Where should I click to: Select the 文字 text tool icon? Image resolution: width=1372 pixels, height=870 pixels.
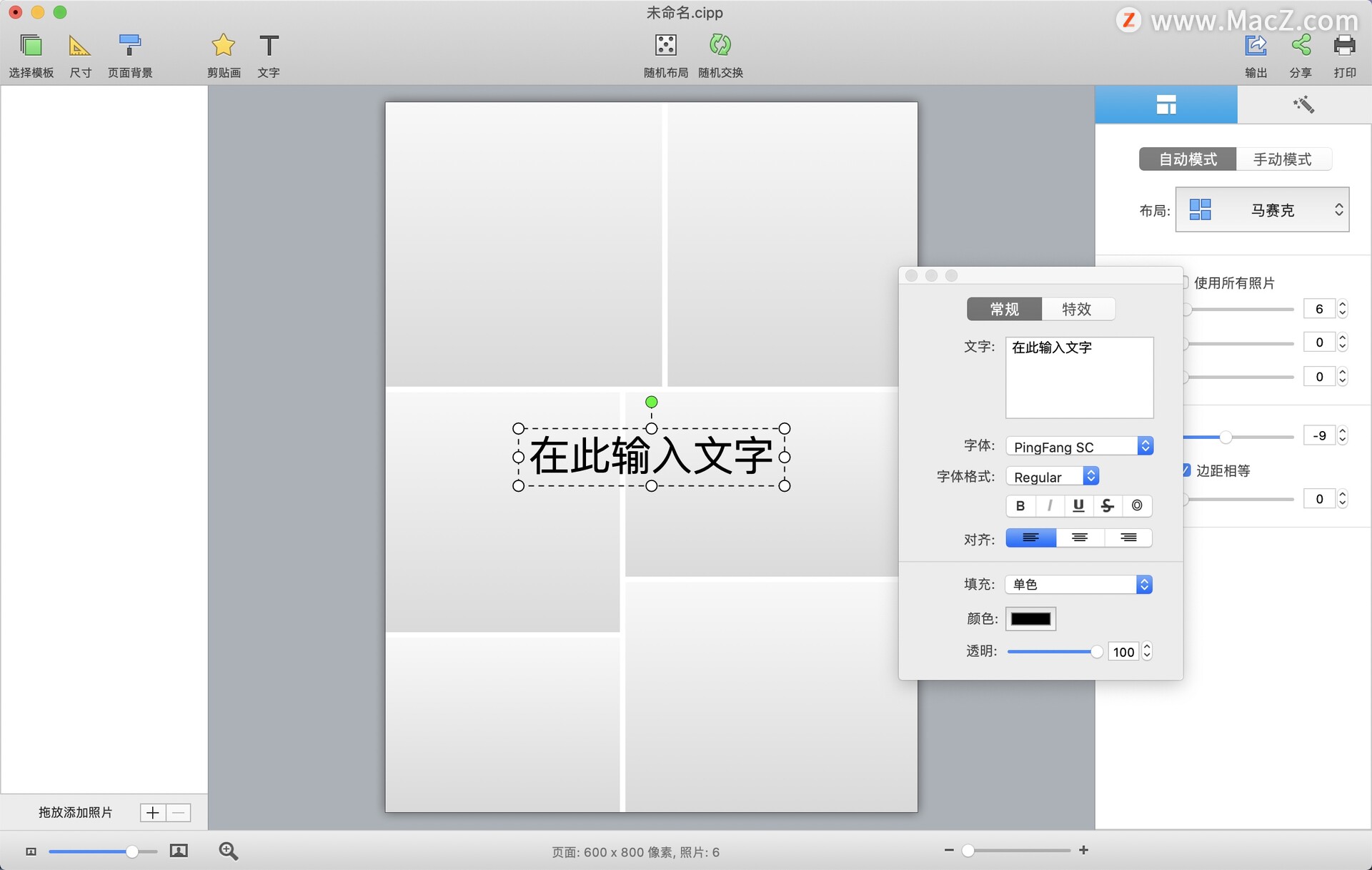[x=269, y=54]
